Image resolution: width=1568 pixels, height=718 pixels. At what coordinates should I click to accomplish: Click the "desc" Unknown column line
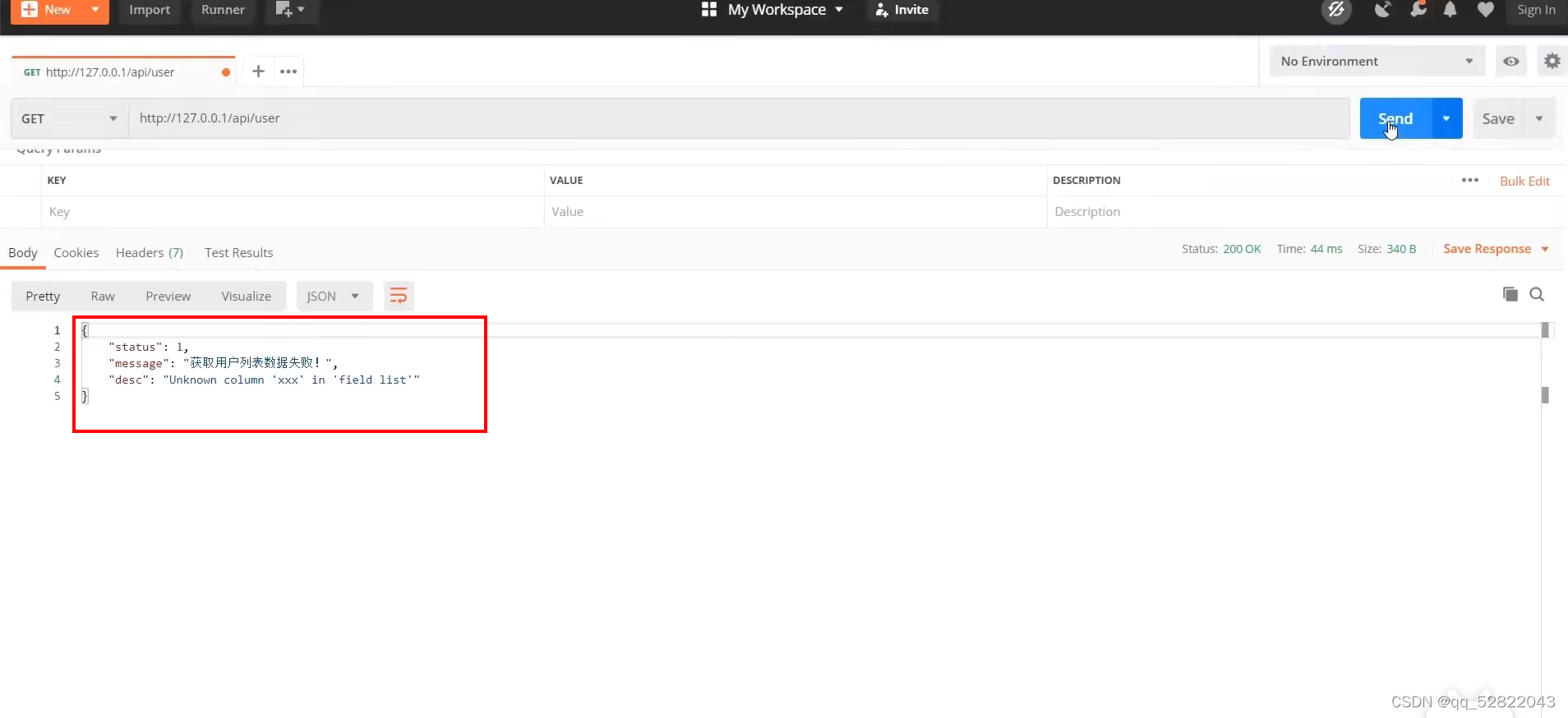tap(264, 380)
